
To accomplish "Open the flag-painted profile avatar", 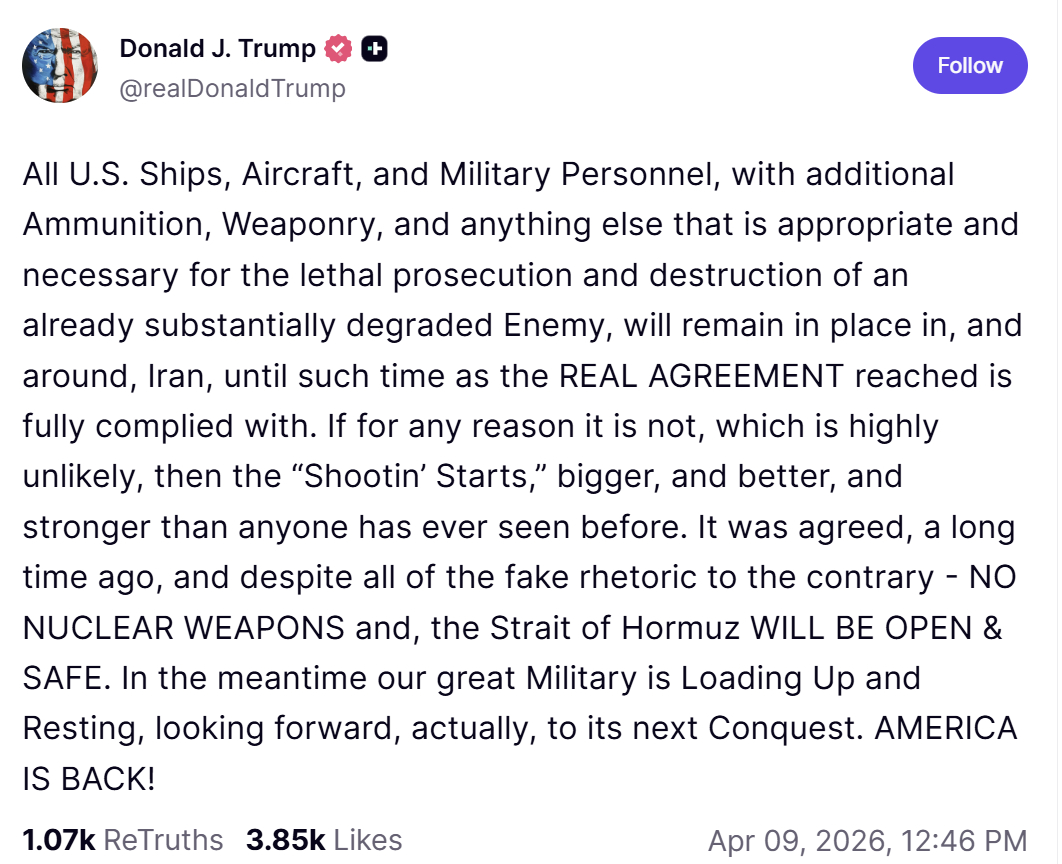I will click(x=60, y=65).
